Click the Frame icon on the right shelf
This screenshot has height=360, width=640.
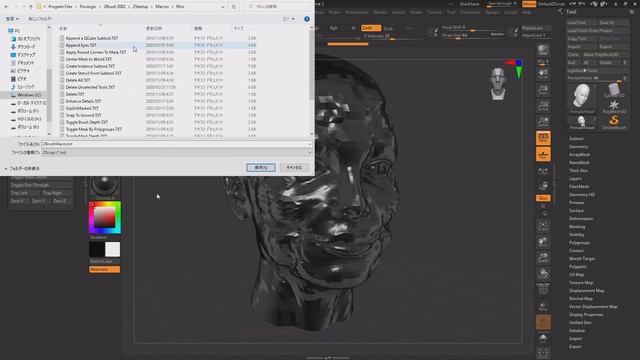(543, 226)
